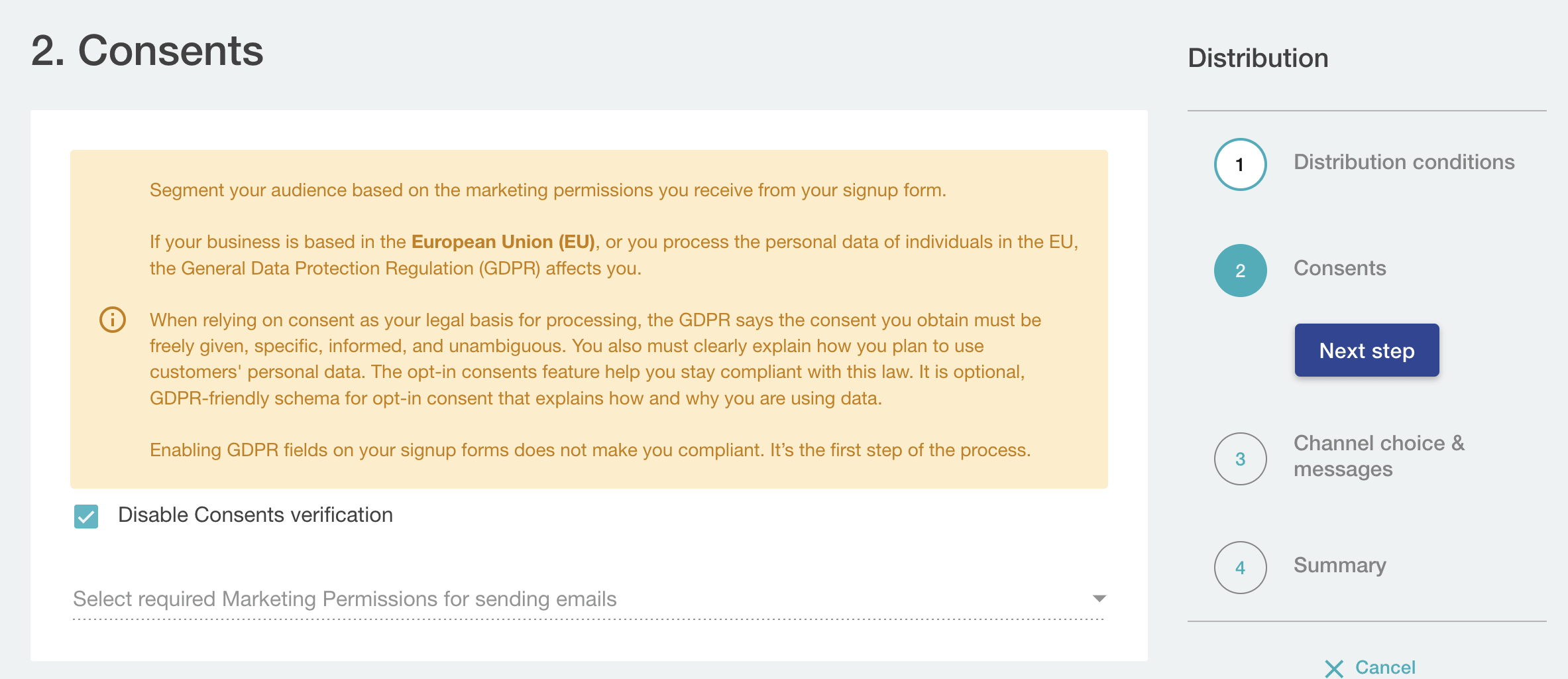This screenshot has height=679, width=1568.
Task: Click the Disable Consents verification label
Action: 255,515
